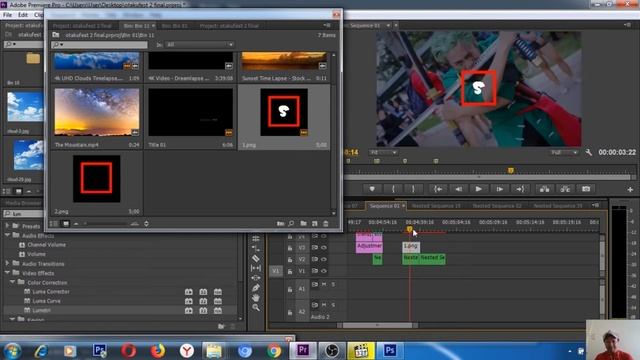Viewport: 640px width, 360px height.
Task: Select the Channel Volume audio effect
Action: point(47,244)
